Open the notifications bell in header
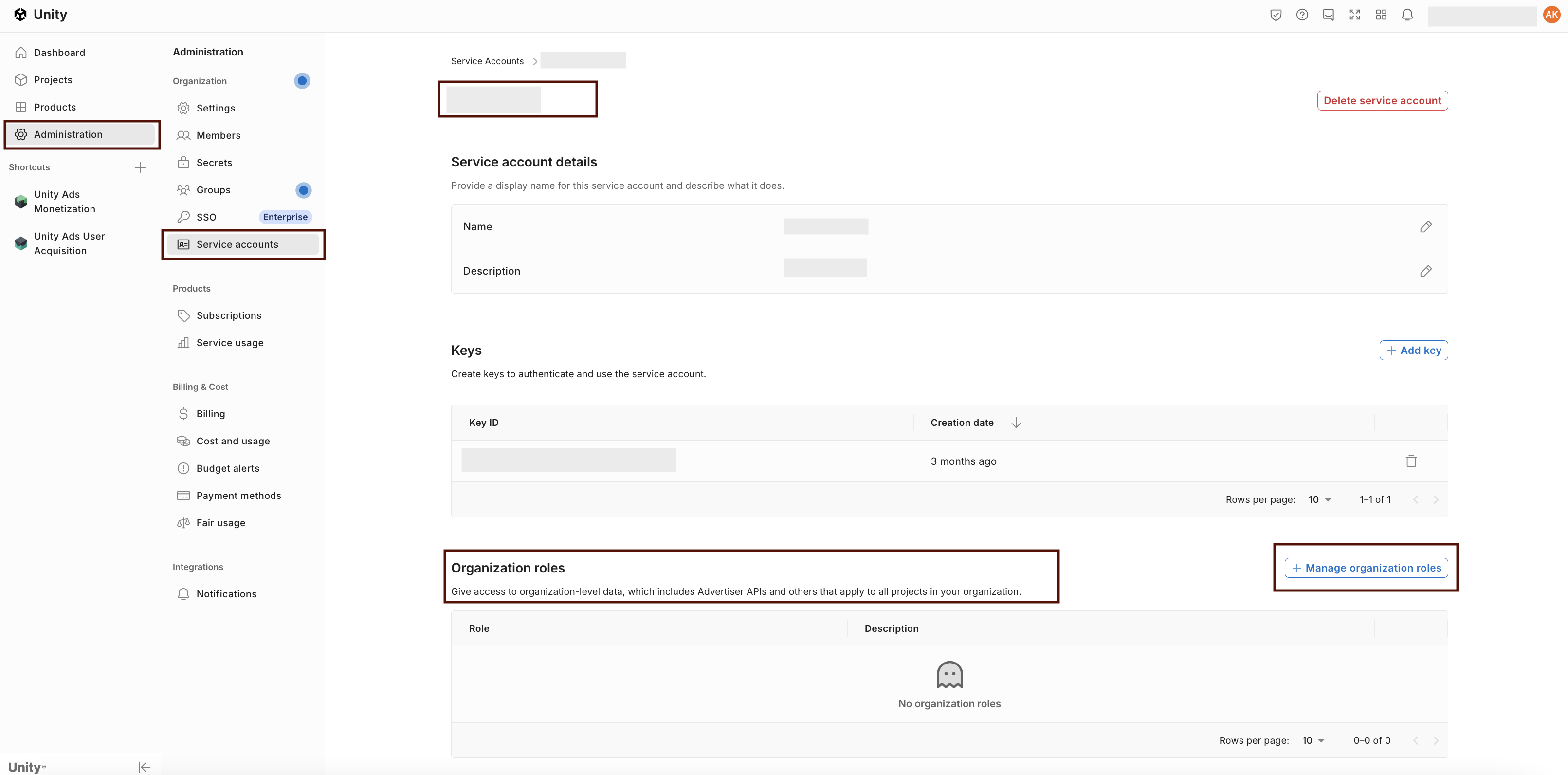Image resolution: width=1568 pixels, height=775 pixels. (1407, 15)
